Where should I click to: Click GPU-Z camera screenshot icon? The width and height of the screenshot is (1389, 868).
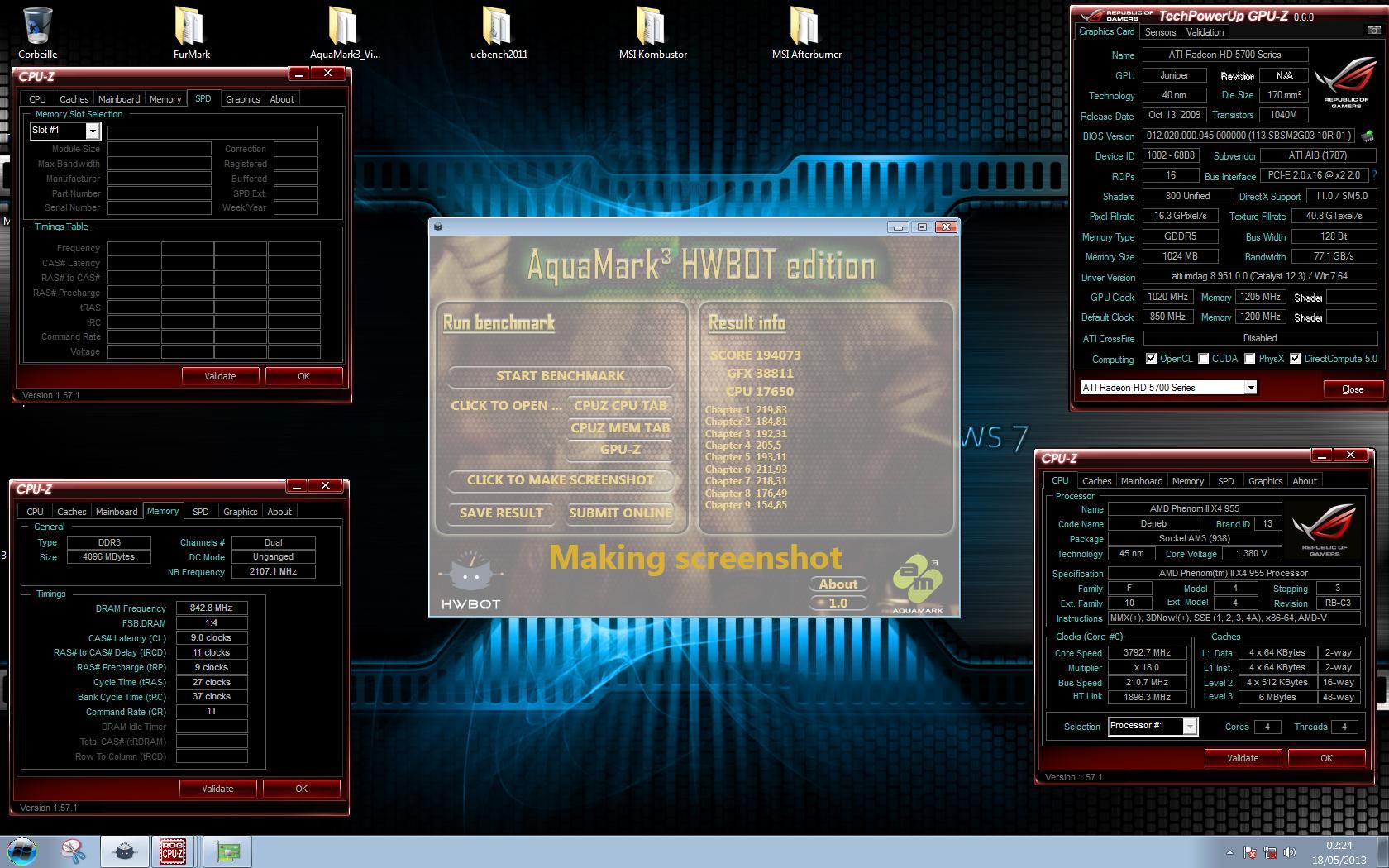[1374, 31]
